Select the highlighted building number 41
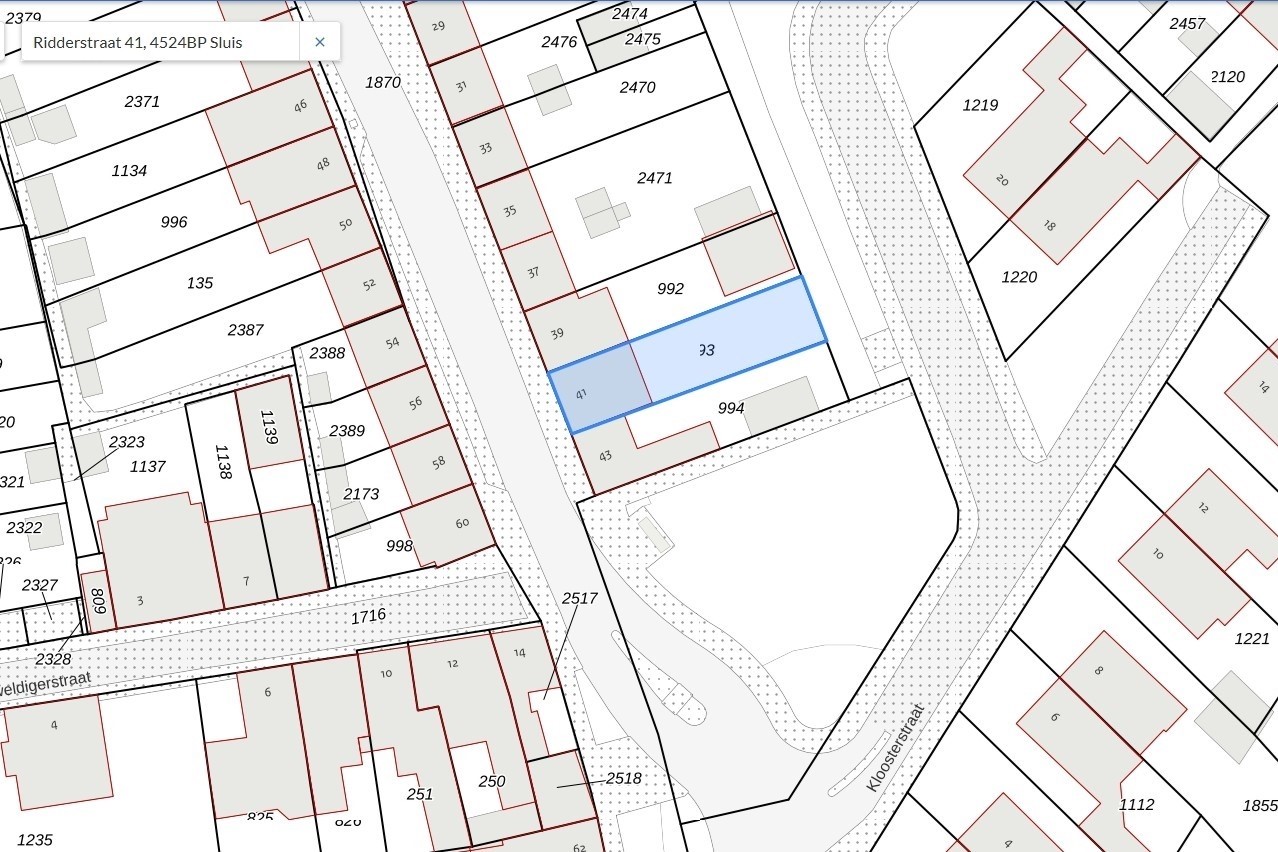1278x852 pixels. 581,394
